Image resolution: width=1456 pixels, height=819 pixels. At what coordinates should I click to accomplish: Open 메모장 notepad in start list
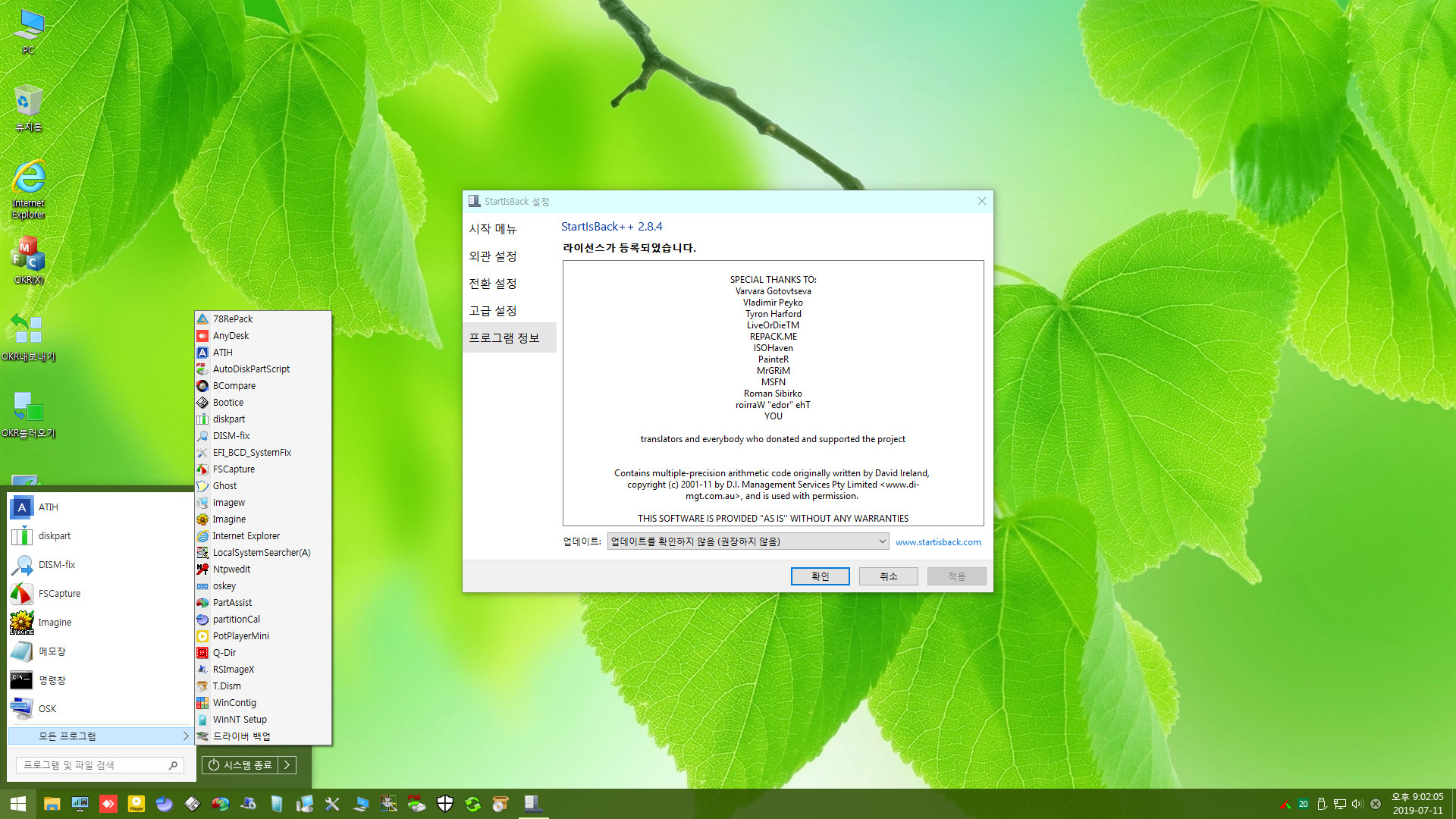100,651
